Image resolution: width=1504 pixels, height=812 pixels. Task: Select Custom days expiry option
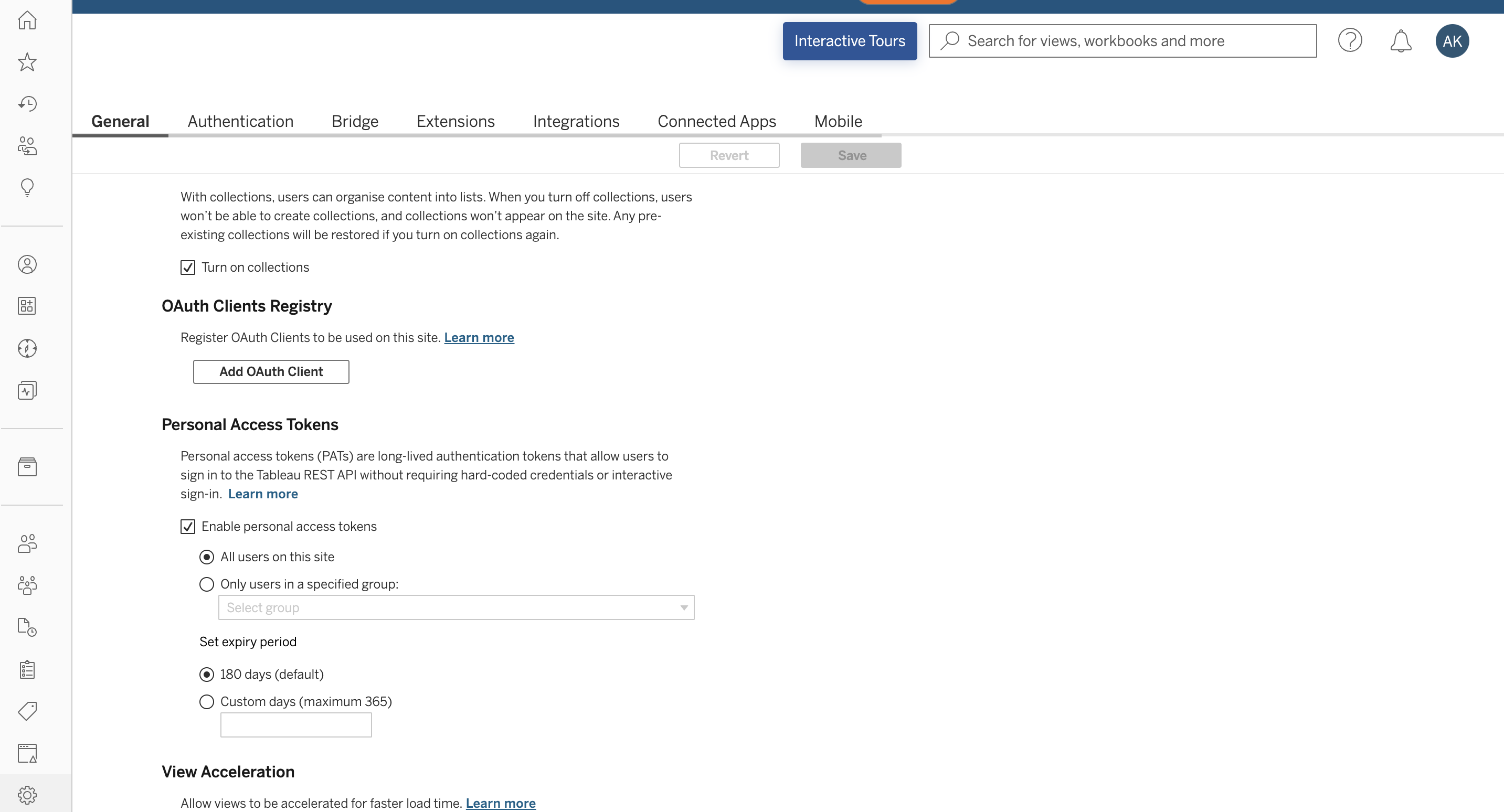206,702
